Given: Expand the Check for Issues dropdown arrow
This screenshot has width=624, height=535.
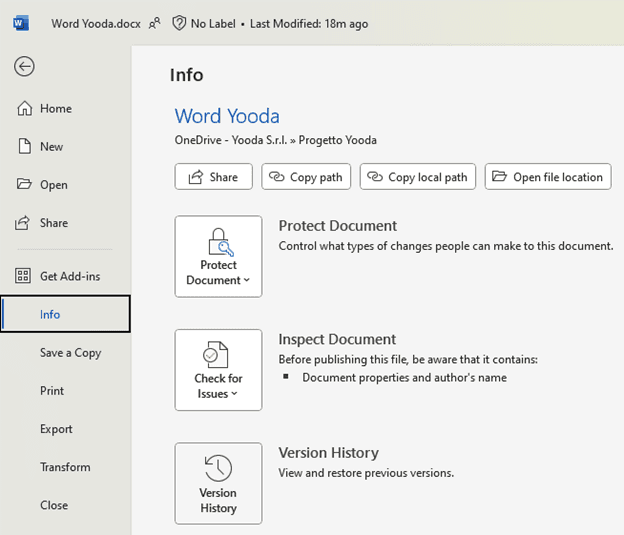Looking at the screenshot, I should [234, 394].
